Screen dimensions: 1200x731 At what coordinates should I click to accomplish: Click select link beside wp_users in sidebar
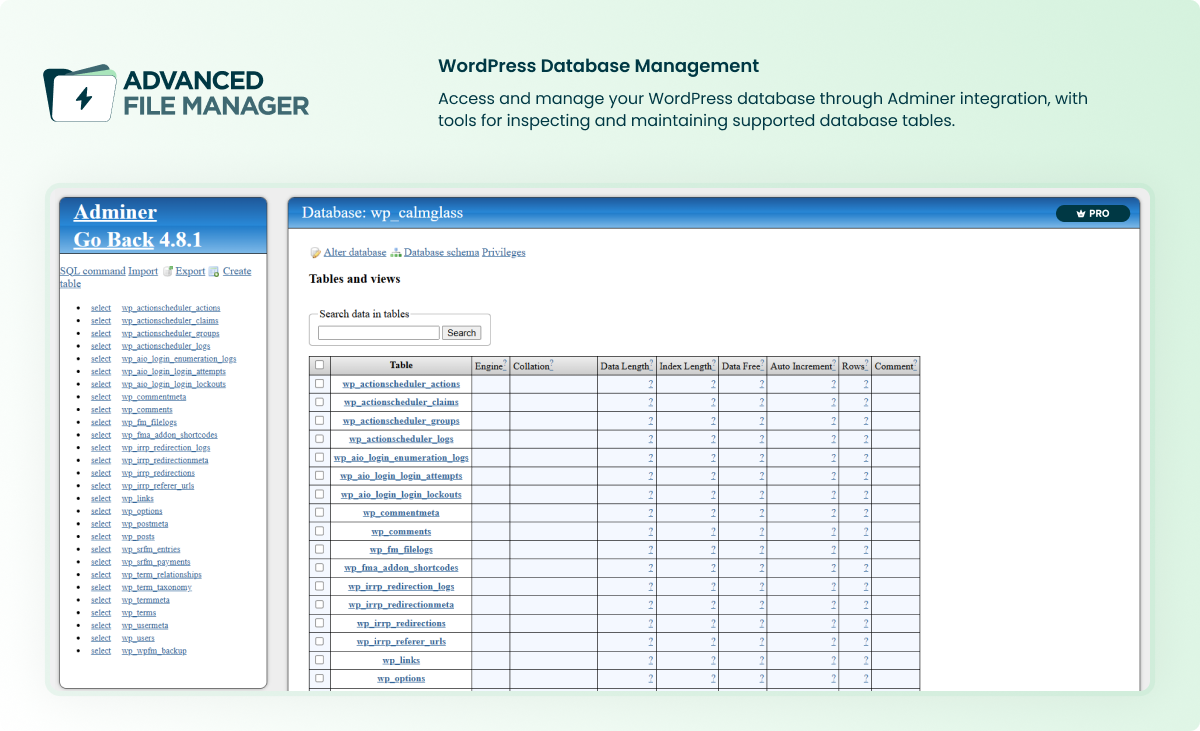tap(101, 638)
